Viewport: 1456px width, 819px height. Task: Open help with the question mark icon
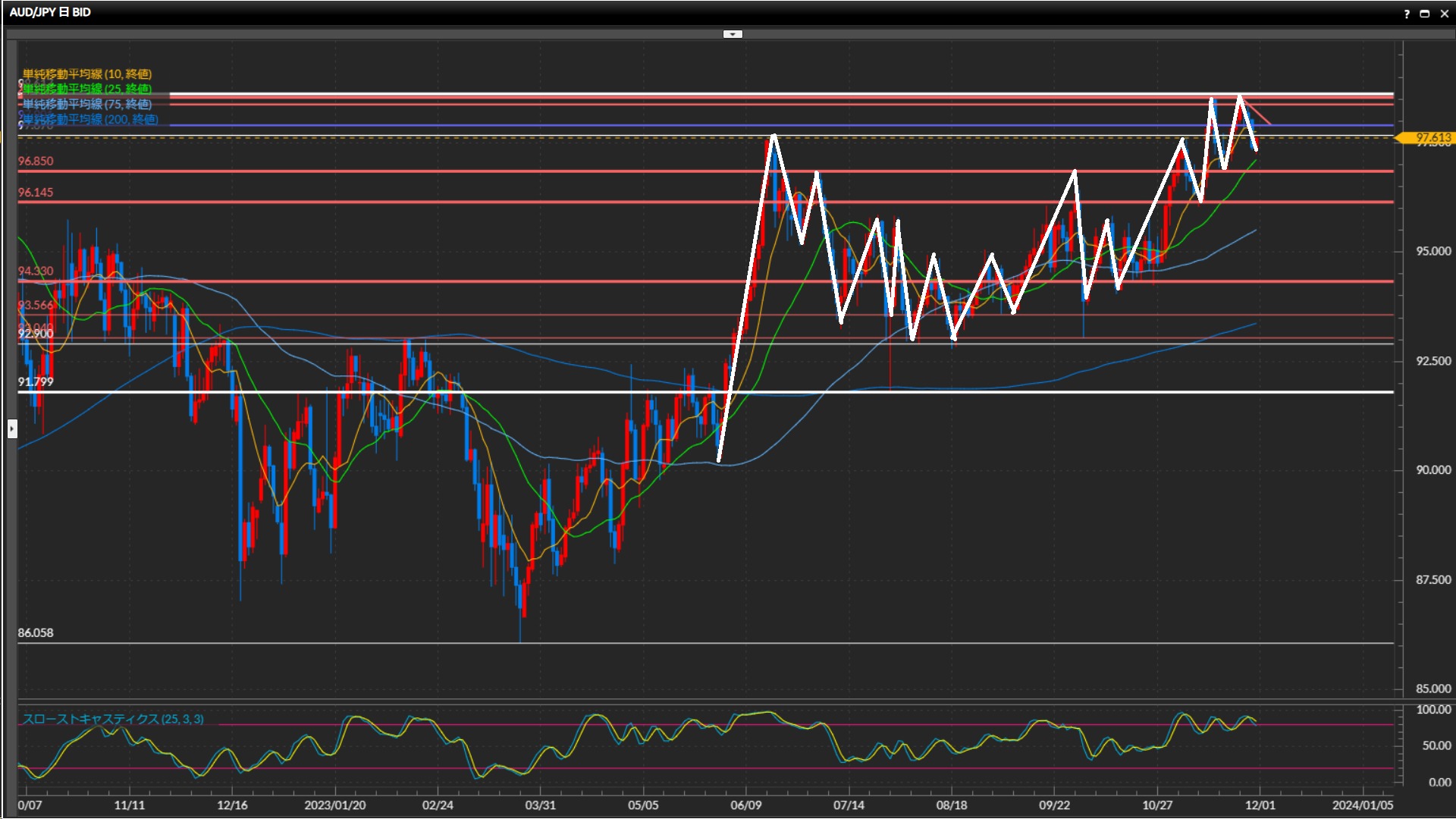click(1407, 14)
